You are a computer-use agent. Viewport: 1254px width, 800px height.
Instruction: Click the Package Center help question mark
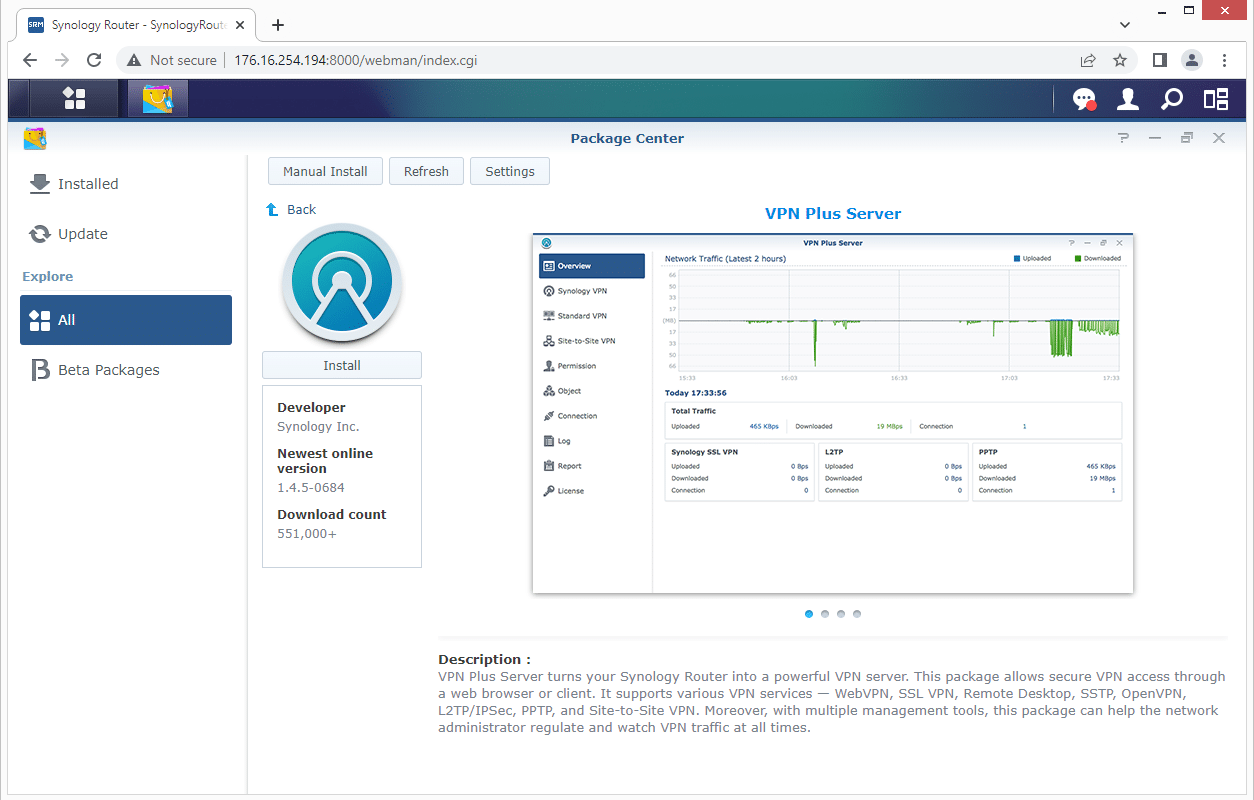1124,138
